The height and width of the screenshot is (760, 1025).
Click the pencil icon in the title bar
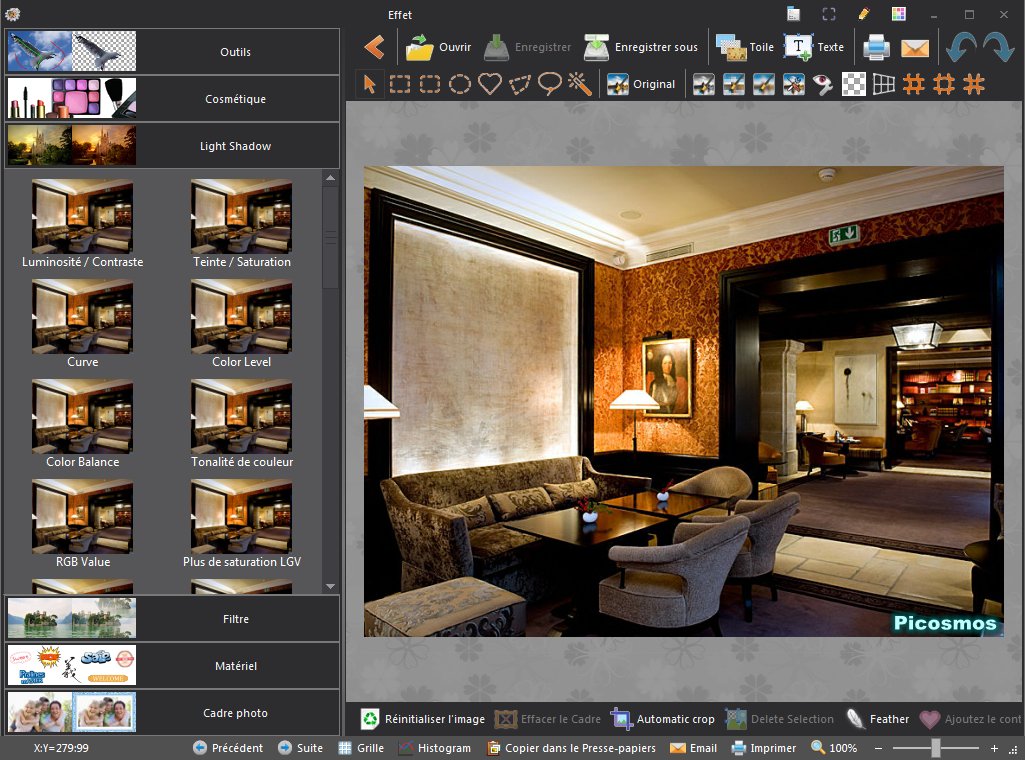coord(863,14)
